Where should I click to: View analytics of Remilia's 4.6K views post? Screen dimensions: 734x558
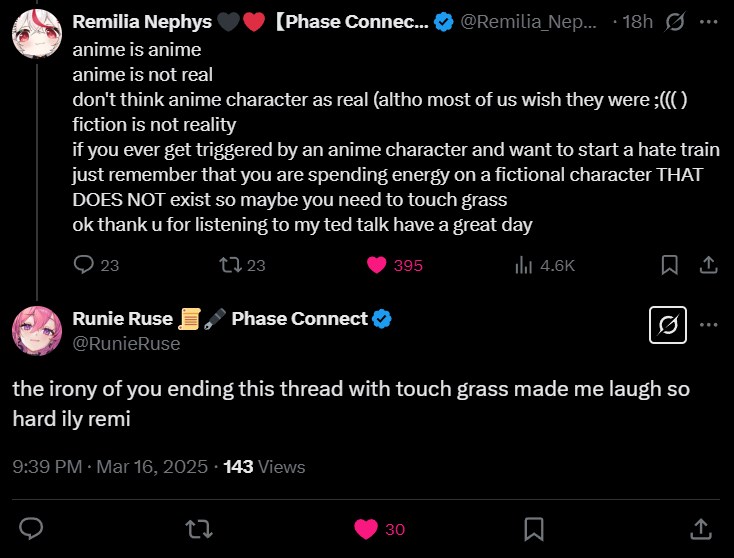[x=523, y=265]
